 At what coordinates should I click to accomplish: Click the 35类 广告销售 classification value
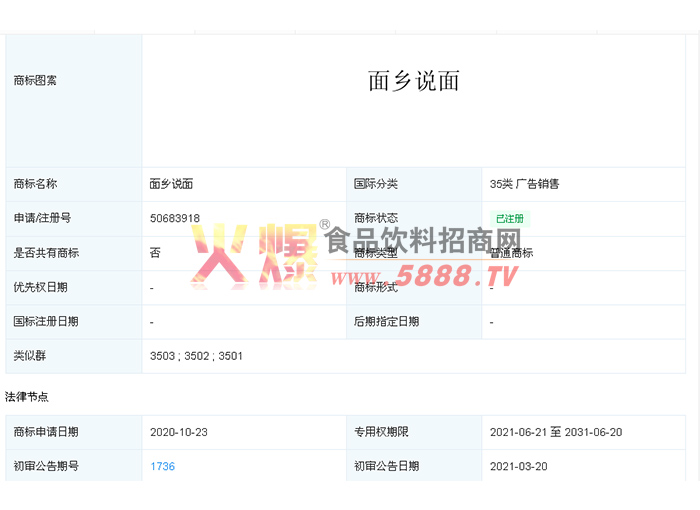click(524, 184)
